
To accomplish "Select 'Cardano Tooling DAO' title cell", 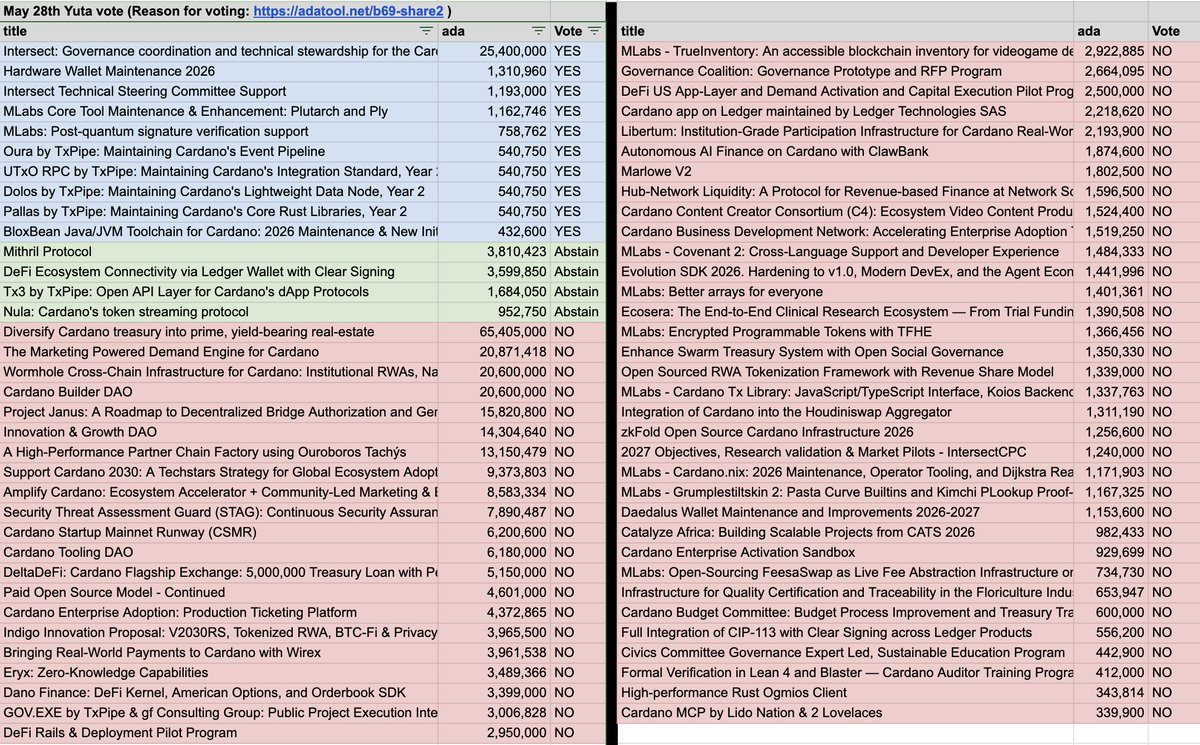I will 219,552.
